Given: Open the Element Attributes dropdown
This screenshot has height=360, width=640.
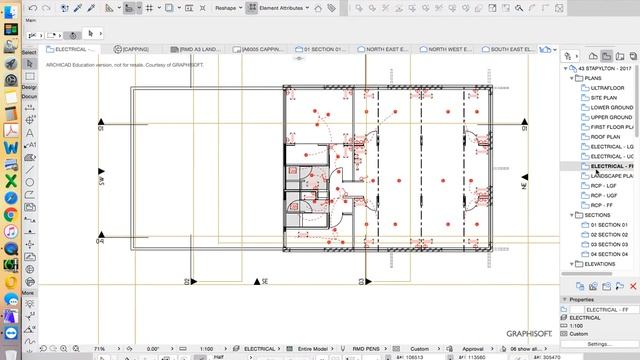Looking at the screenshot, I should tap(284, 8).
